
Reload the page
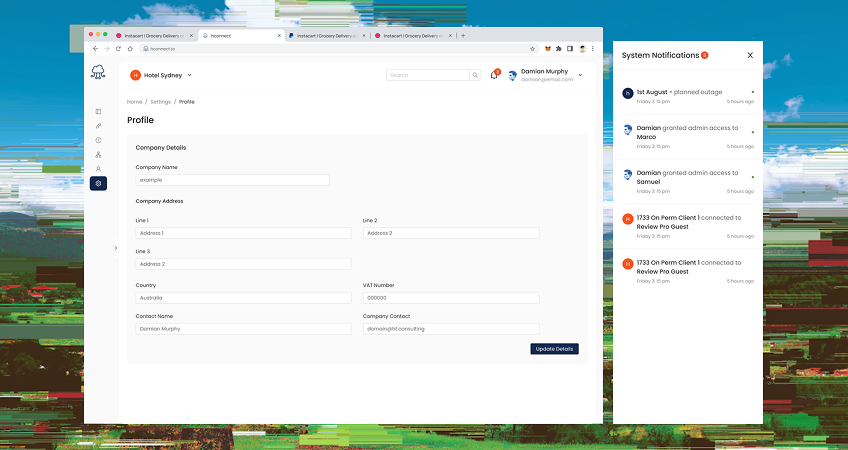[118, 49]
